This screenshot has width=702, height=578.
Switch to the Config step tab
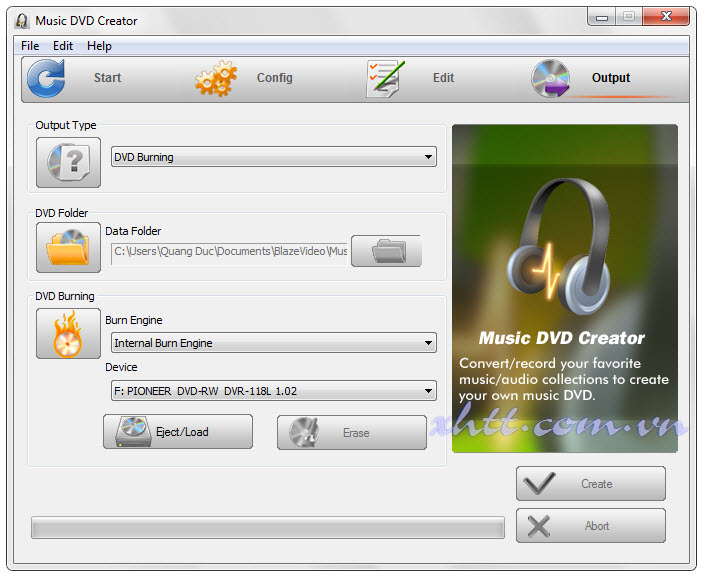[x=274, y=78]
